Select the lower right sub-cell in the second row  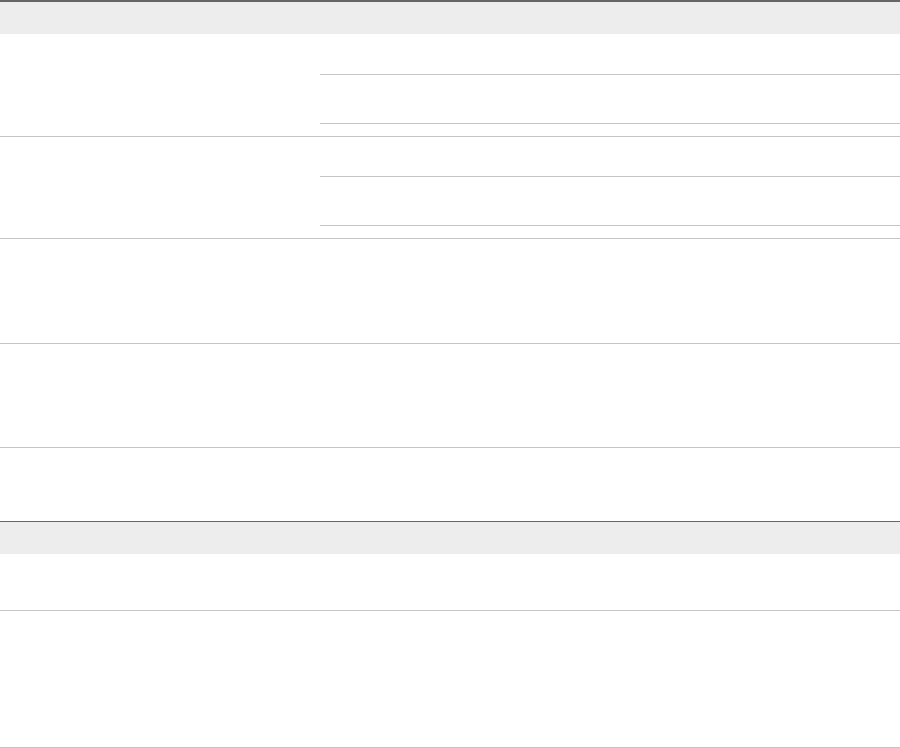tap(610, 201)
